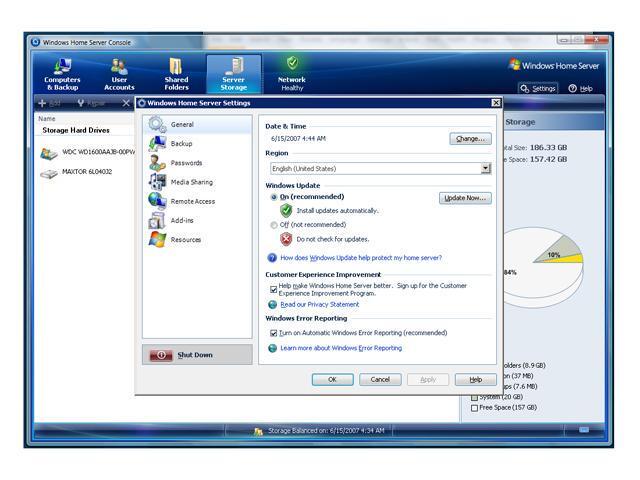
Task: Close the Windows Home Server Settings dialog
Action: click(496, 103)
